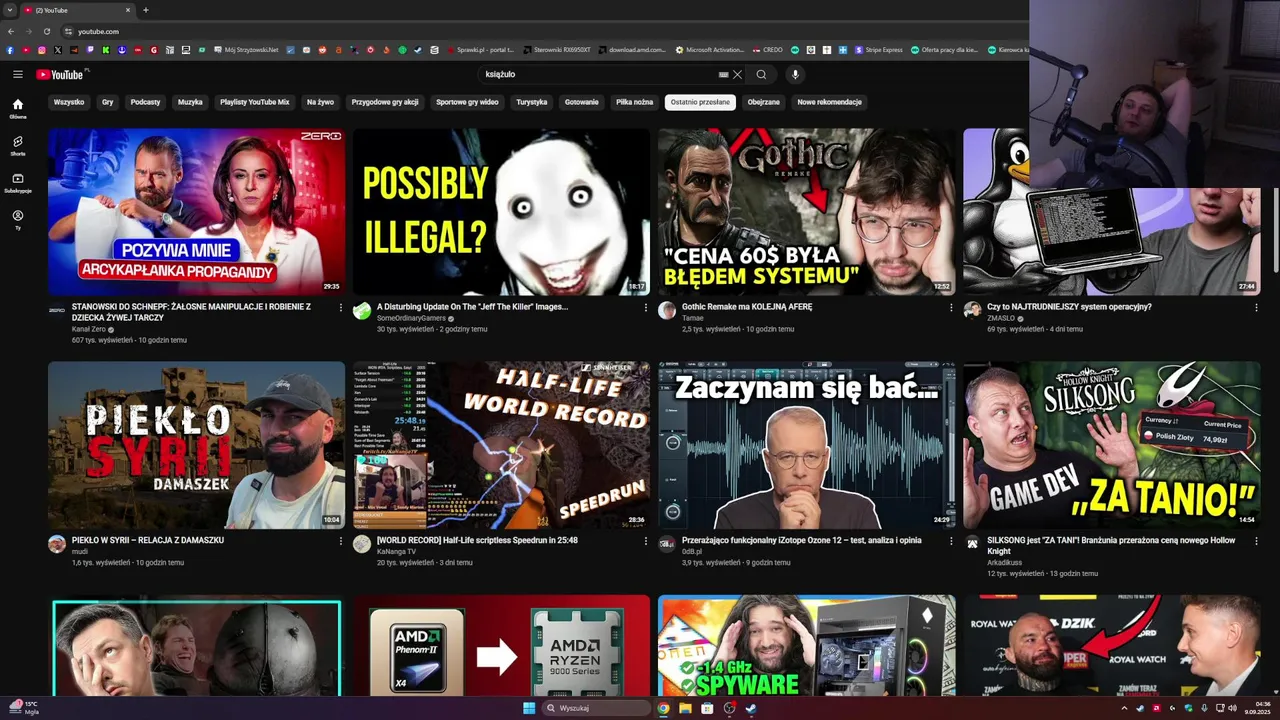Open the Gothic Remake ma KOLEJNĄ AFERĘ title

coord(747,307)
